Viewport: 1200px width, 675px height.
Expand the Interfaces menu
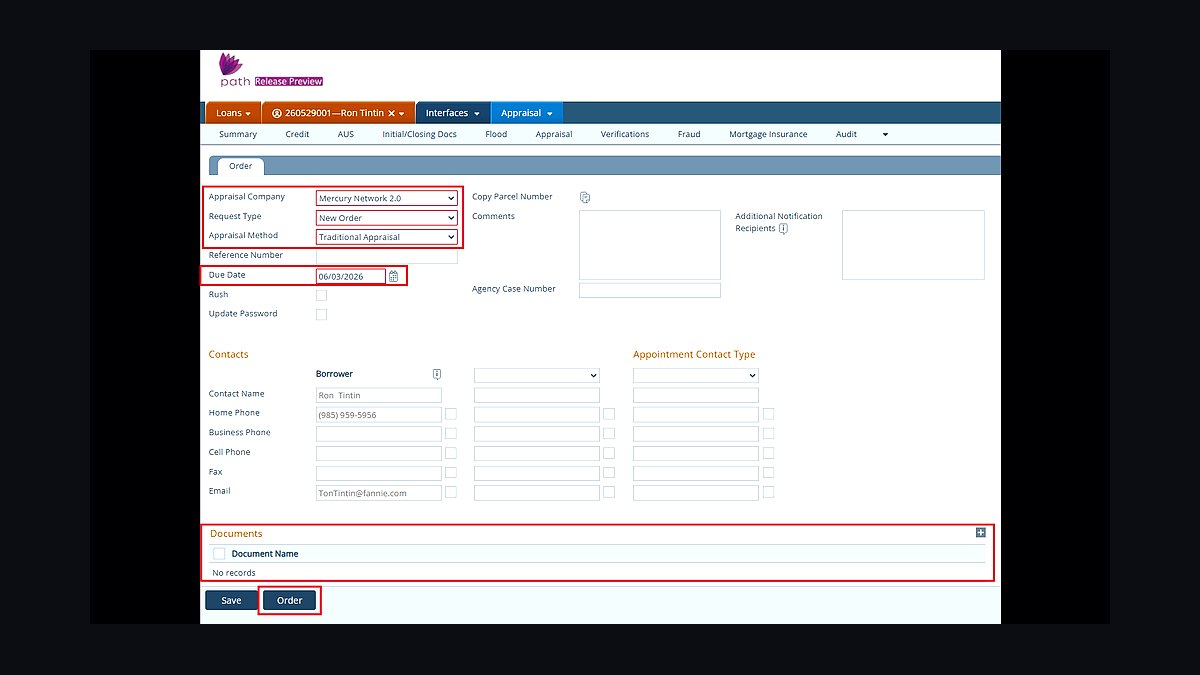click(x=452, y=113)
